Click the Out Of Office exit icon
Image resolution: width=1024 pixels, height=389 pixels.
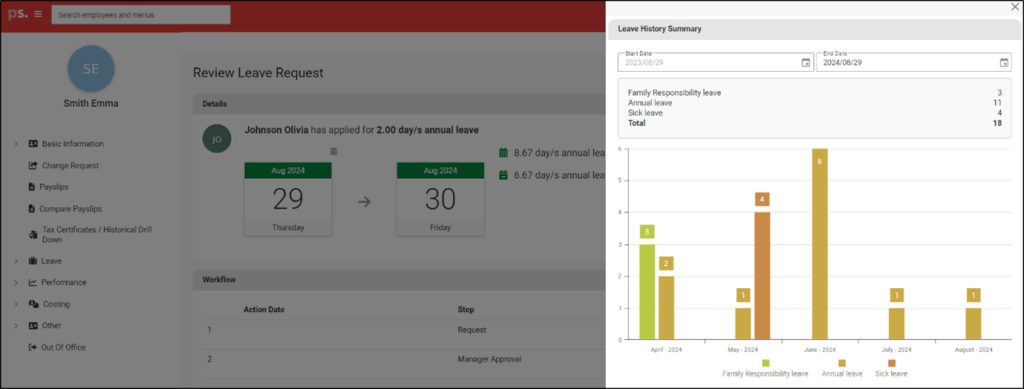pyautogui.click(x=33, y=347)
